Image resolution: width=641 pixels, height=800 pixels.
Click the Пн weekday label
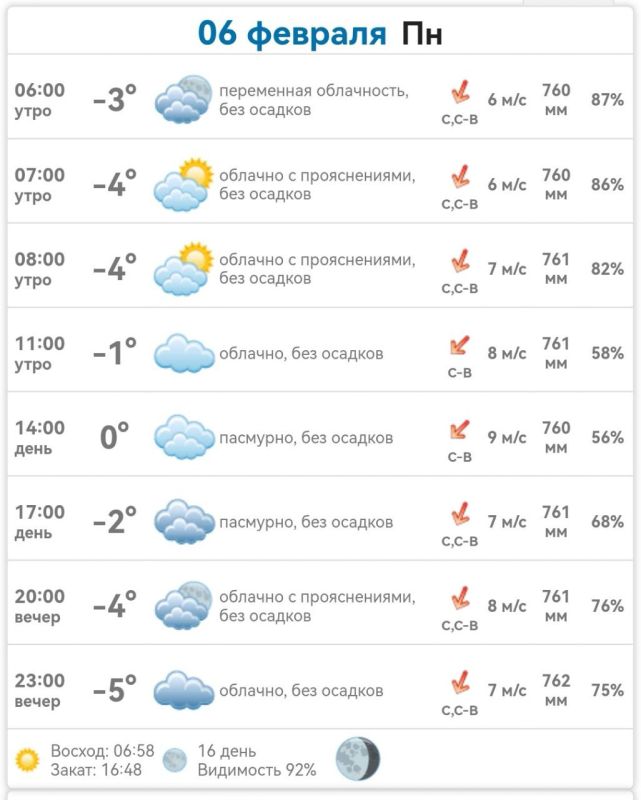click(x=422, y=34)
